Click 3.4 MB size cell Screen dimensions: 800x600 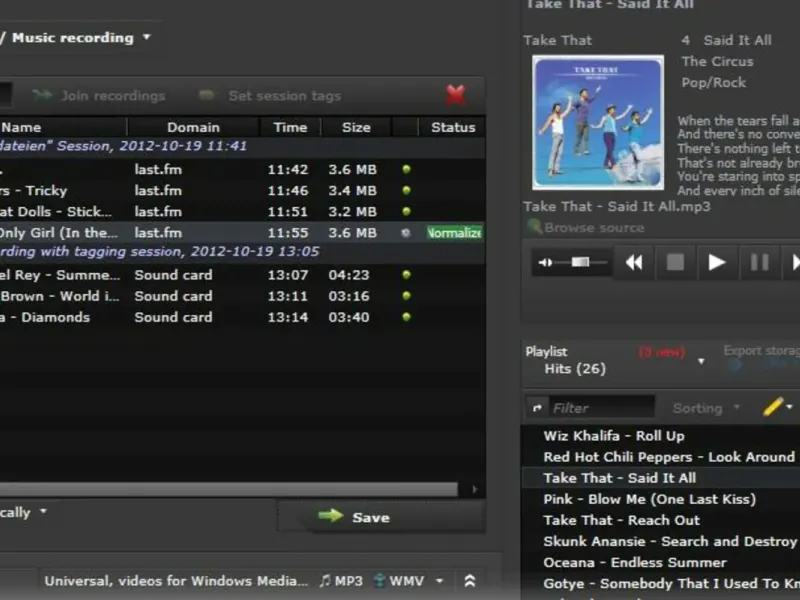pos(353,190)
